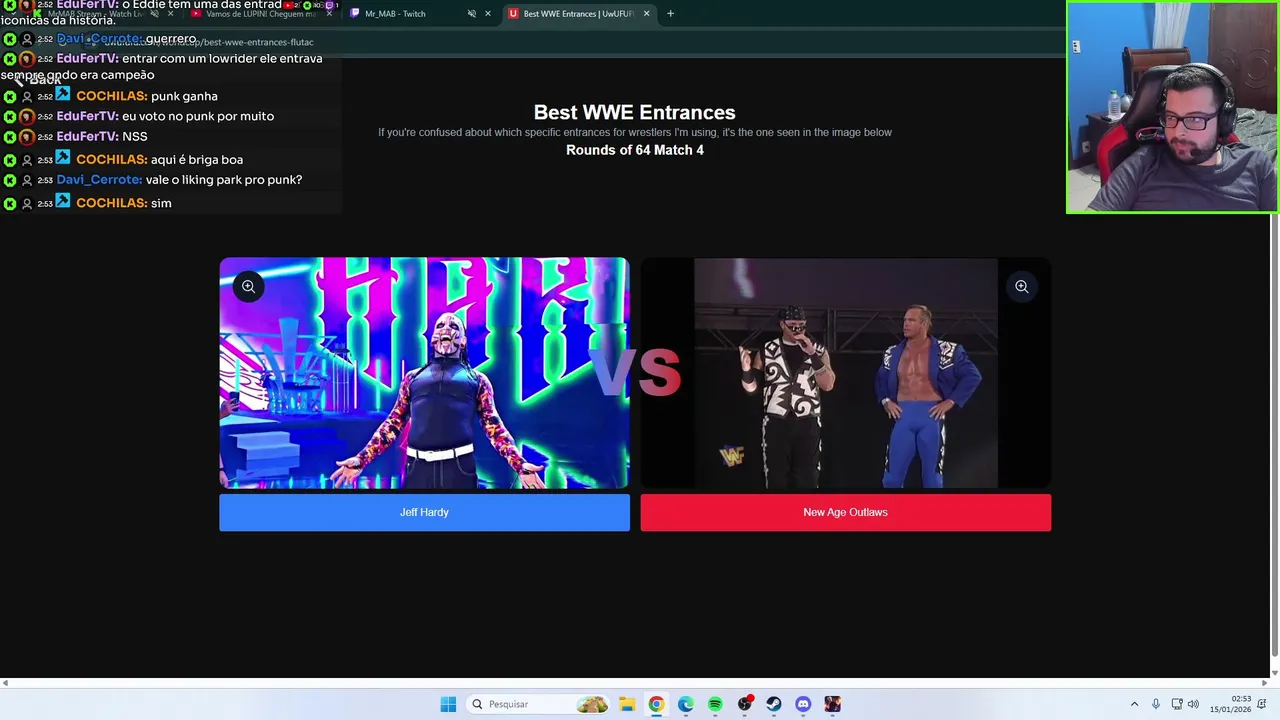Image resolution: width=1280 pixels, height=720 pixels.
Task: Click the Pesquisar taskbar search box
Action: [539, 704]
